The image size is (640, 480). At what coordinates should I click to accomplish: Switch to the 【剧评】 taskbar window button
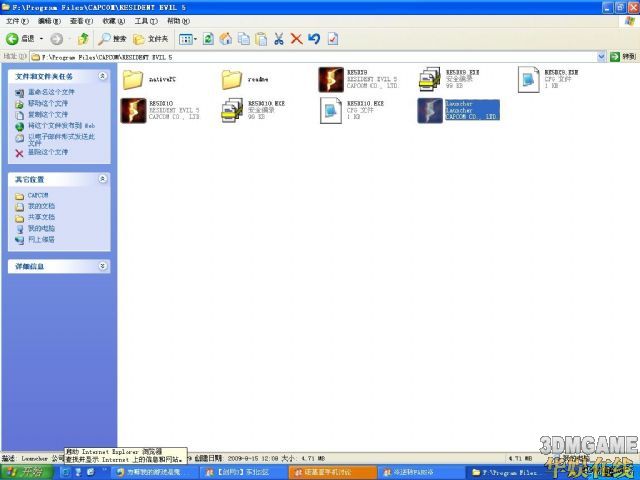[x=244, y=473]
